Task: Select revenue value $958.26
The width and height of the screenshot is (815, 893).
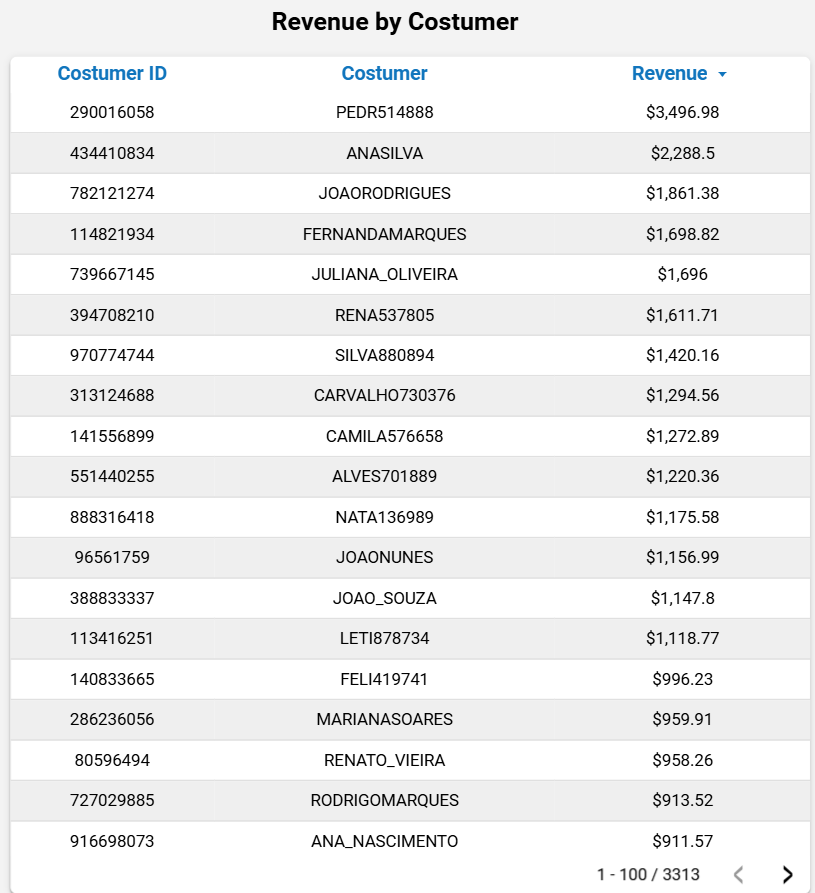Action: (682, 760)
